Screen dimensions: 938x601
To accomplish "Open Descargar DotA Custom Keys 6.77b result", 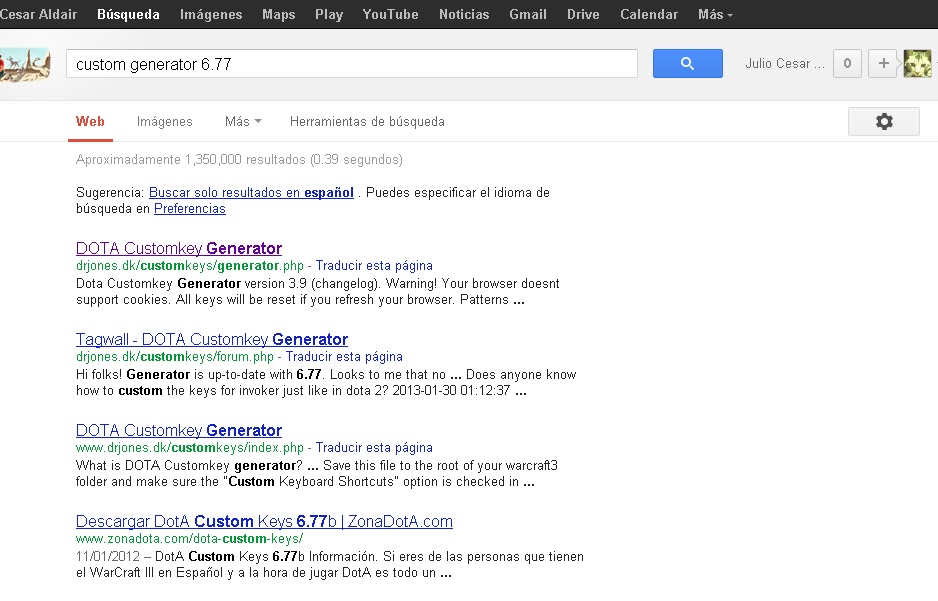I will [264, 521].
